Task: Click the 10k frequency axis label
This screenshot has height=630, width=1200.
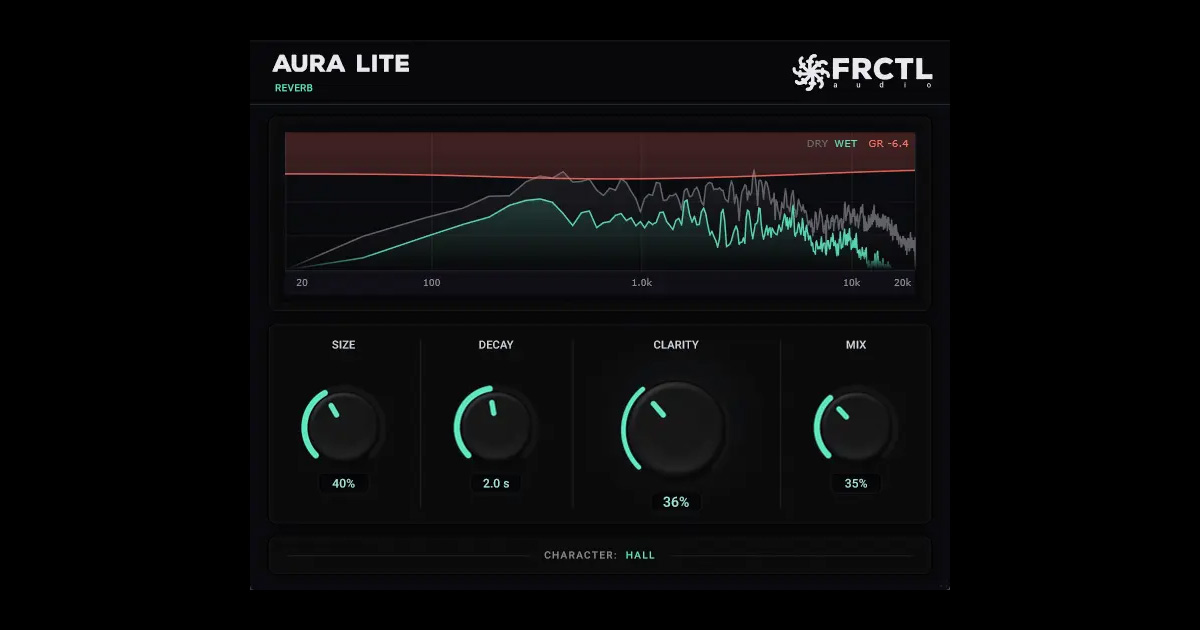Action: 851,283
